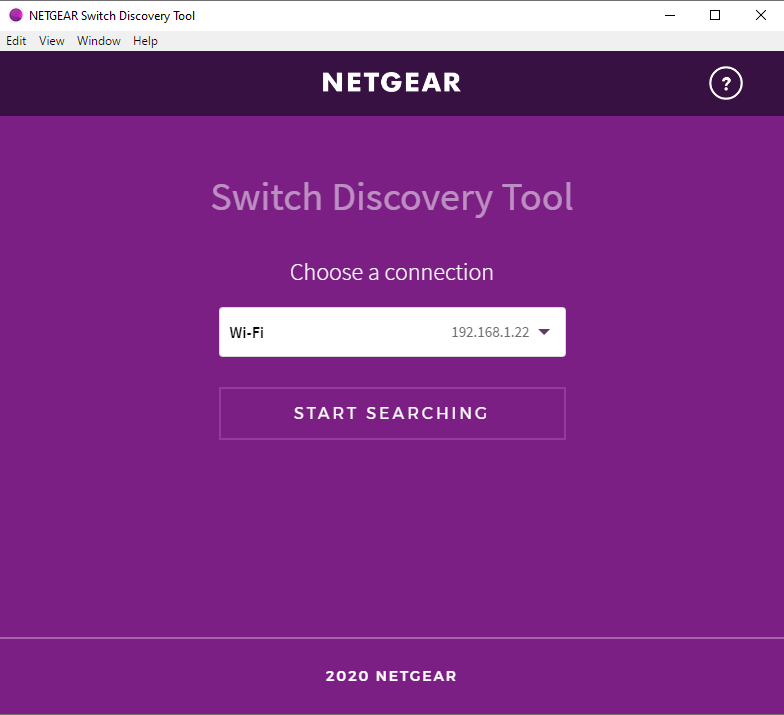Open the Window menu
Viewport: 784px width, 715px height.
coord(99,41)
